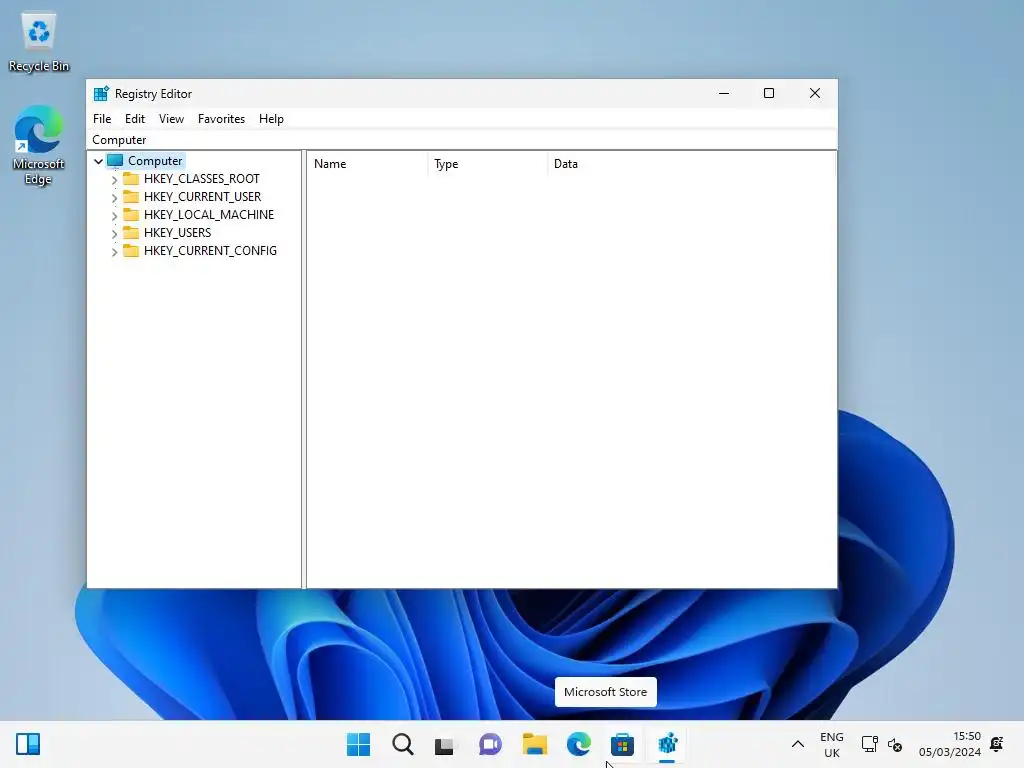Open the Edit menu
The height and width of the screenshot is (768, 1024).
135,119
